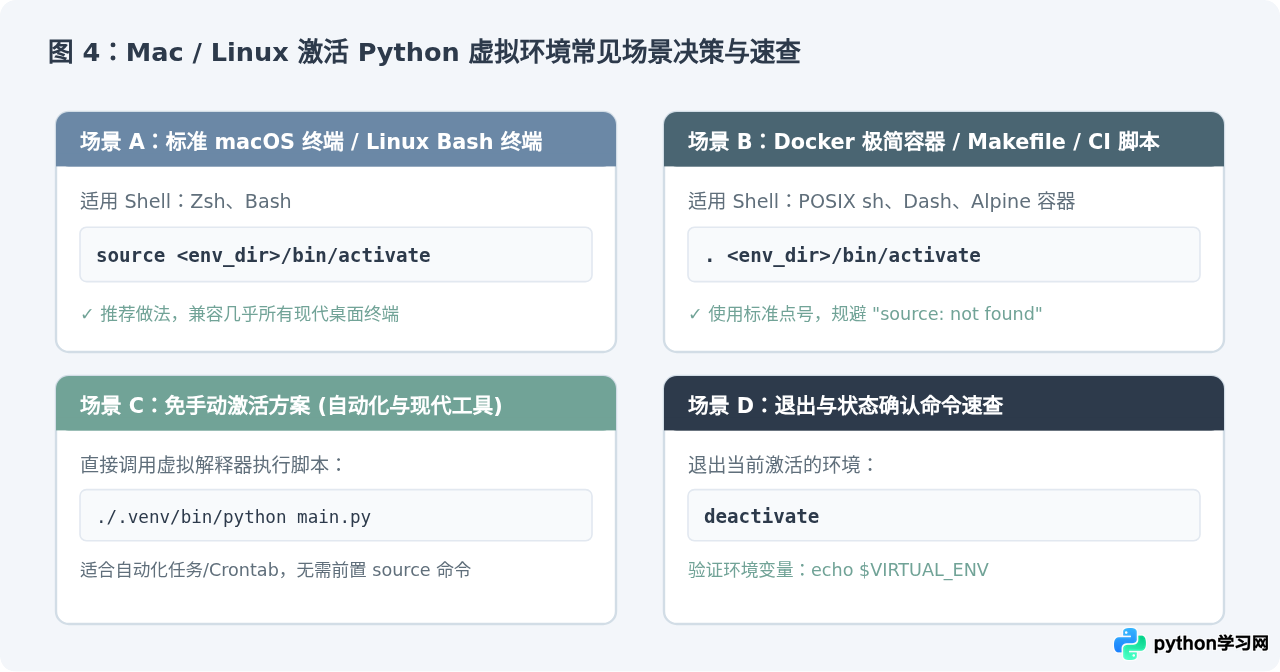The width and height of the screenshot is (1280, 672).
Task: Click the 'source <env_dir>/bin/activate' code box
Action: [336, 254]
